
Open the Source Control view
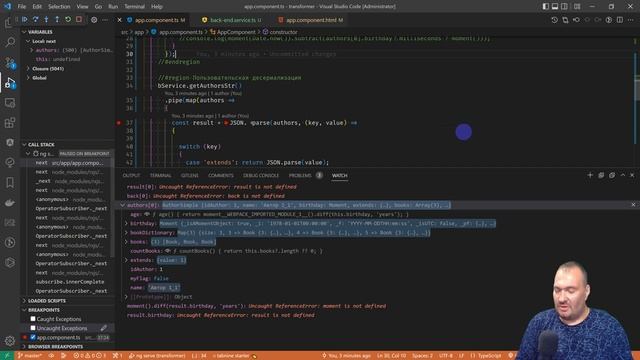tap(10, 62)
